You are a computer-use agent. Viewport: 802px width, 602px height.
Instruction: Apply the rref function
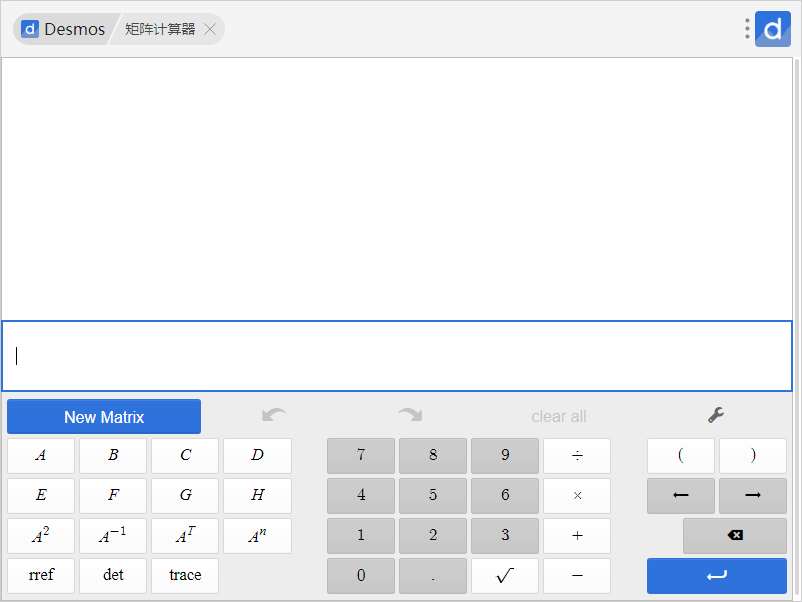41,576
